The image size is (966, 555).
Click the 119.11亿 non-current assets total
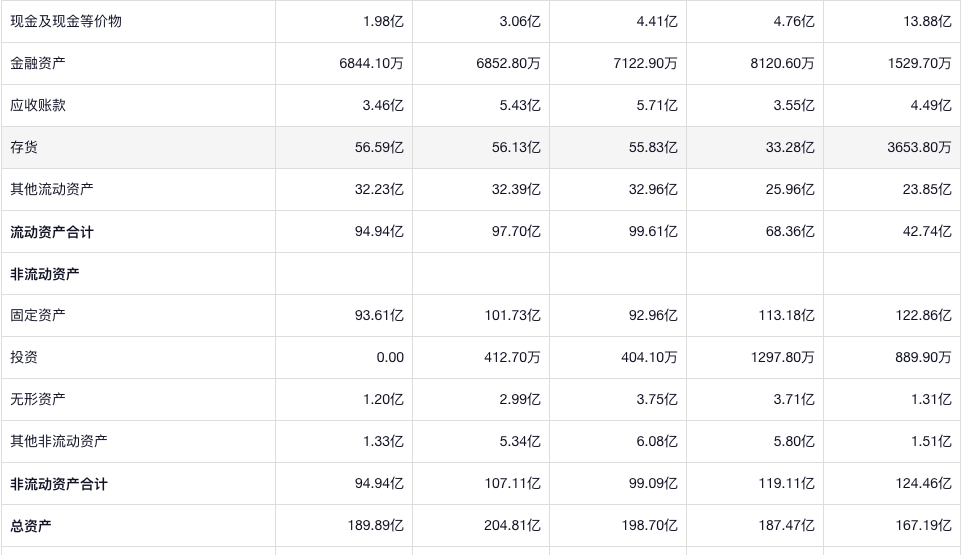785,484
